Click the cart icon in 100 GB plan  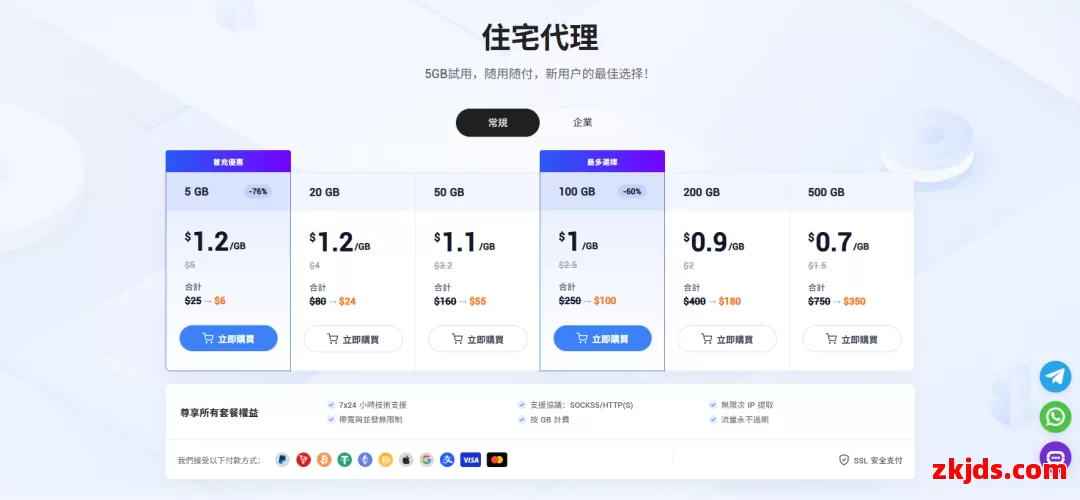582,338
